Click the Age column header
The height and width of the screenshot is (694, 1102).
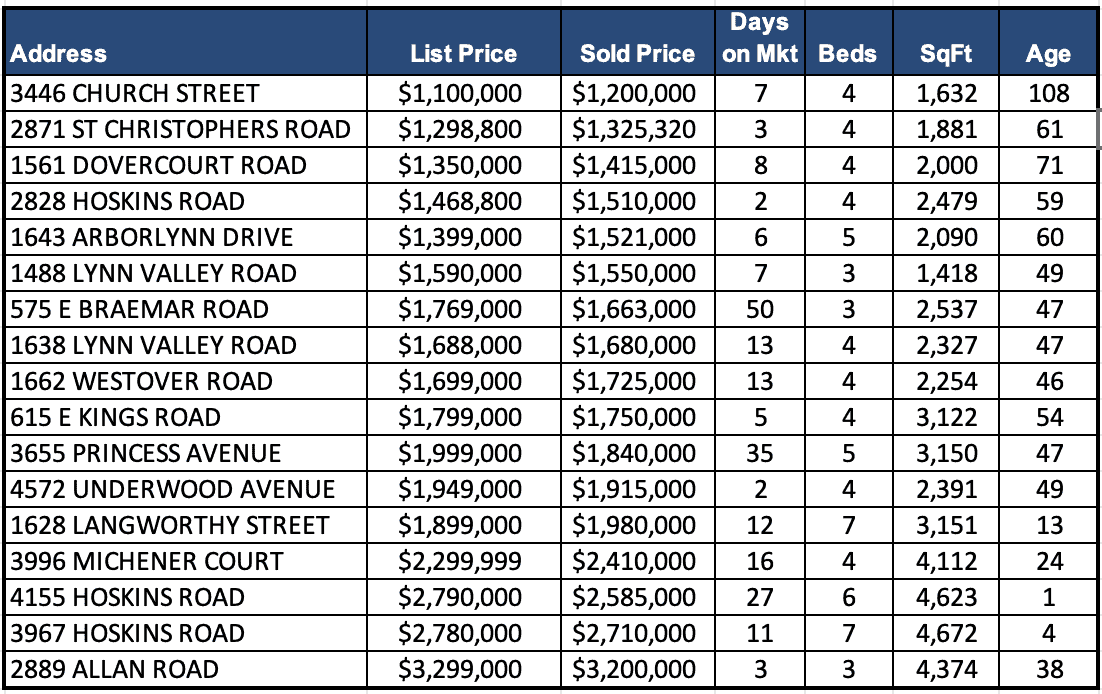coord(1048,54)
